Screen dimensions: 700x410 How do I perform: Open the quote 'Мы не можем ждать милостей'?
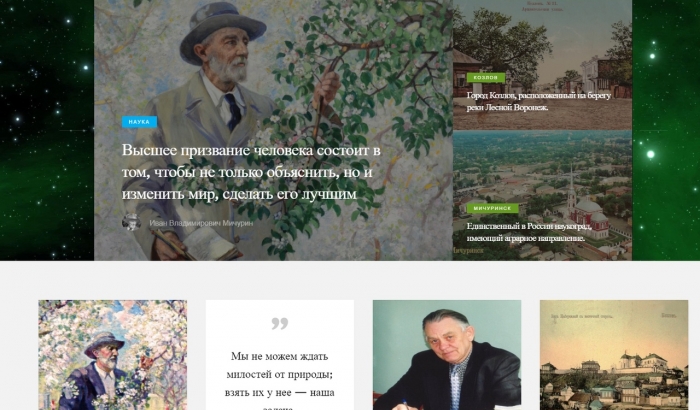[279, 382]
